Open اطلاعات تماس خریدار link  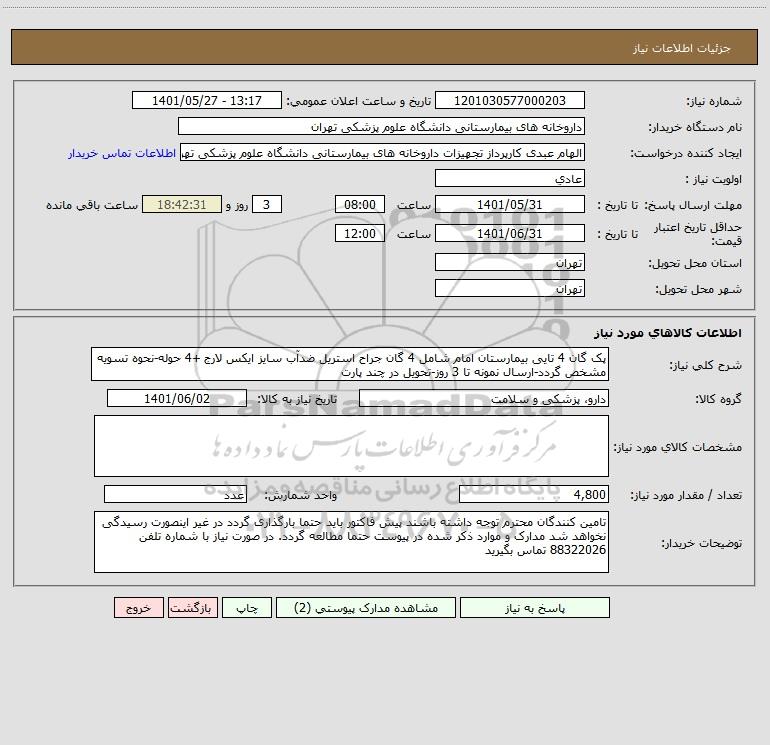click(x=122, y=153)
